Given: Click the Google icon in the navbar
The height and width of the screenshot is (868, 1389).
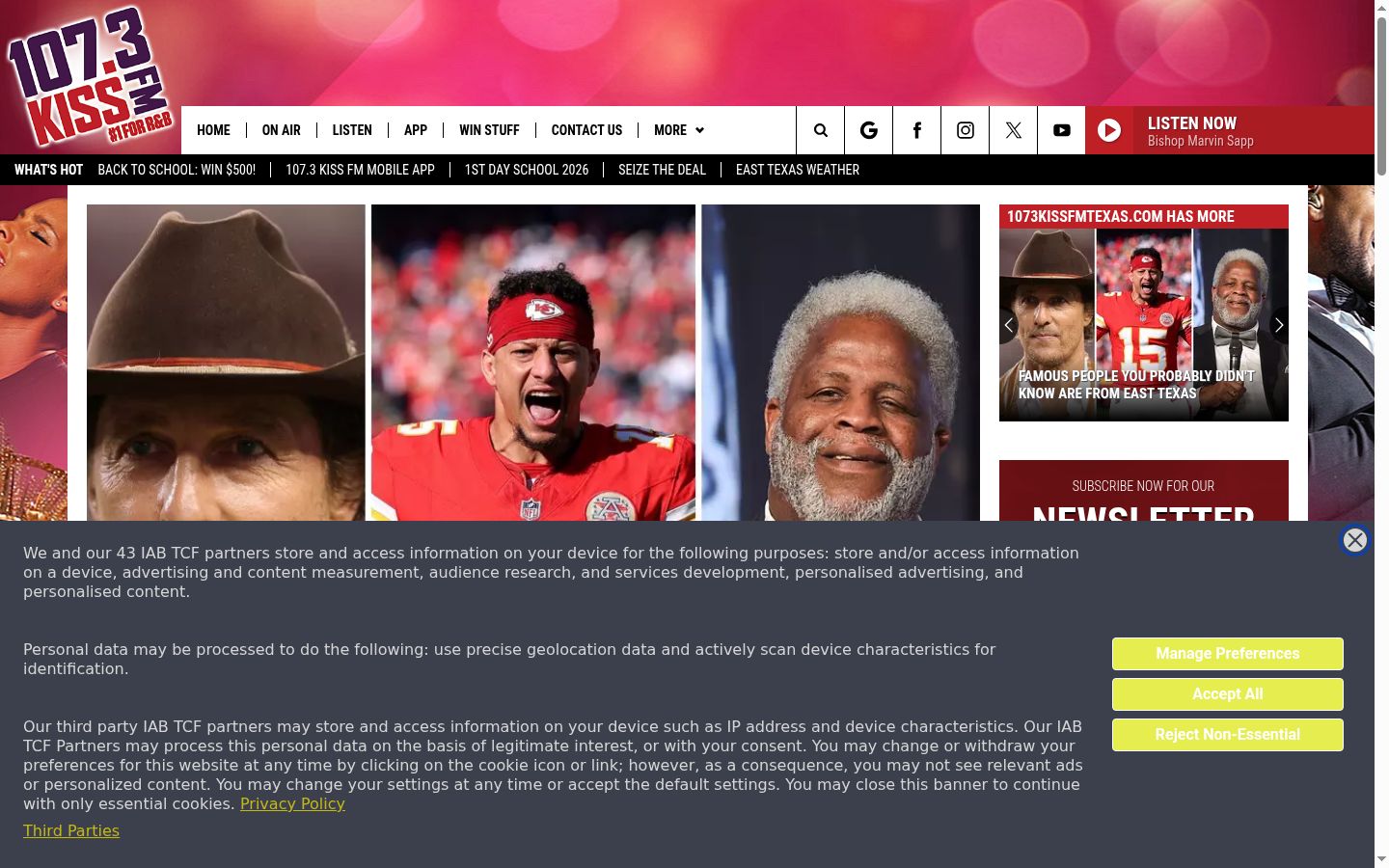Looking at the screenshot, I should tap(868, 130).
